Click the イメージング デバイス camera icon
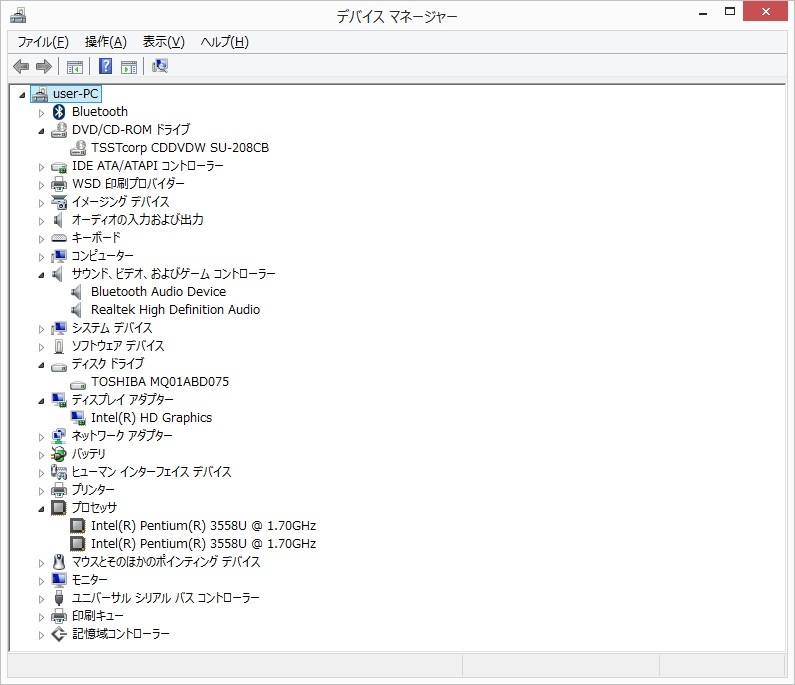795x685 pixels. [59, 202]
